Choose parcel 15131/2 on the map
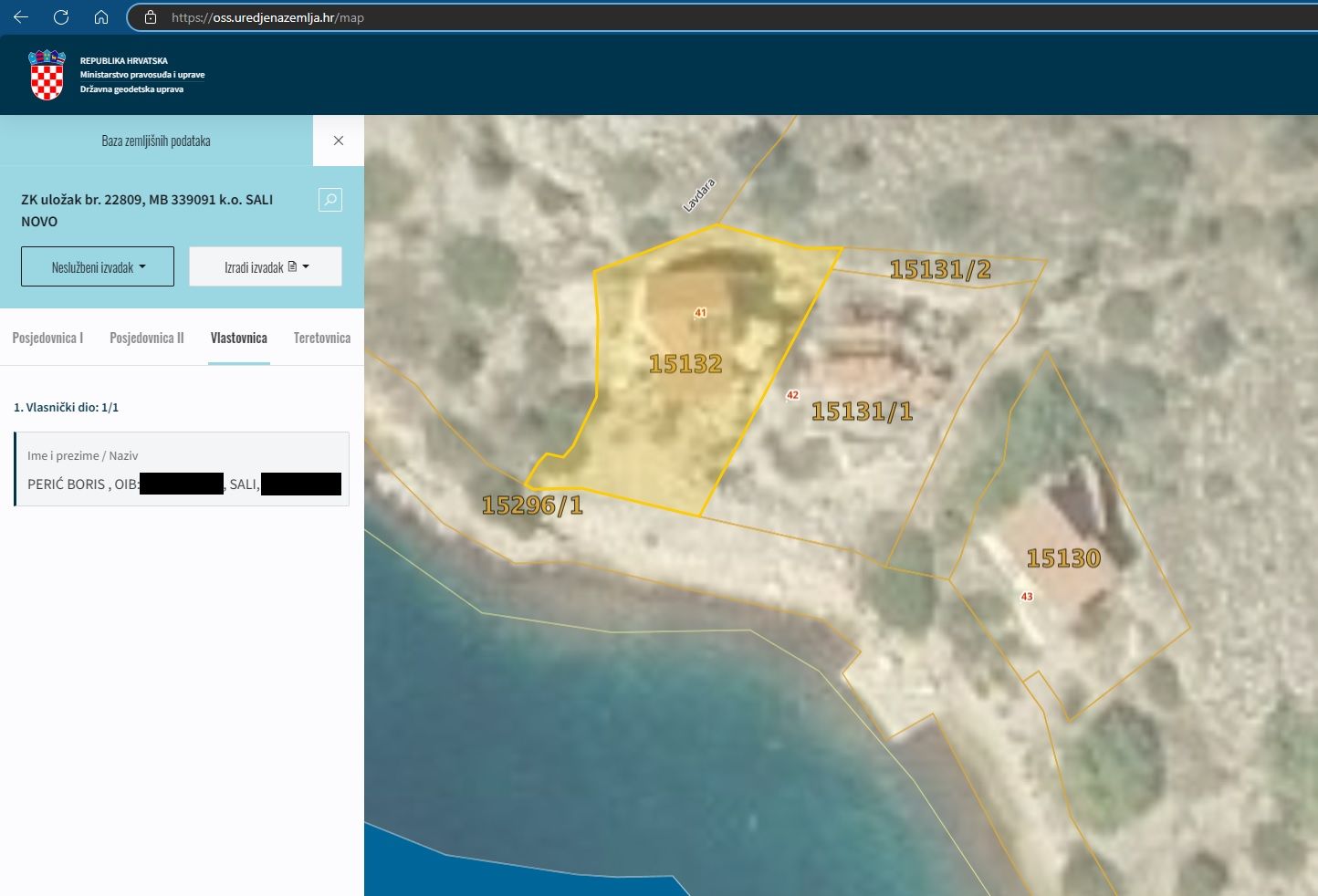 pos(939,269)
